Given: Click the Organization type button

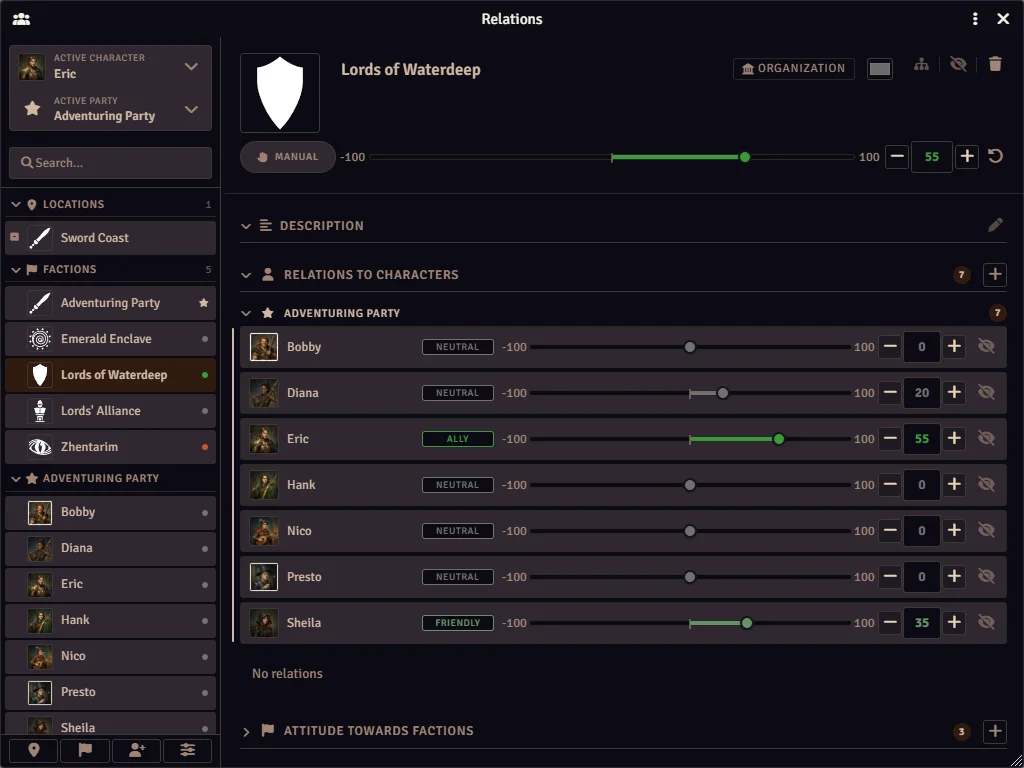Looking at the screenshot, I should (x=793, y=69).
